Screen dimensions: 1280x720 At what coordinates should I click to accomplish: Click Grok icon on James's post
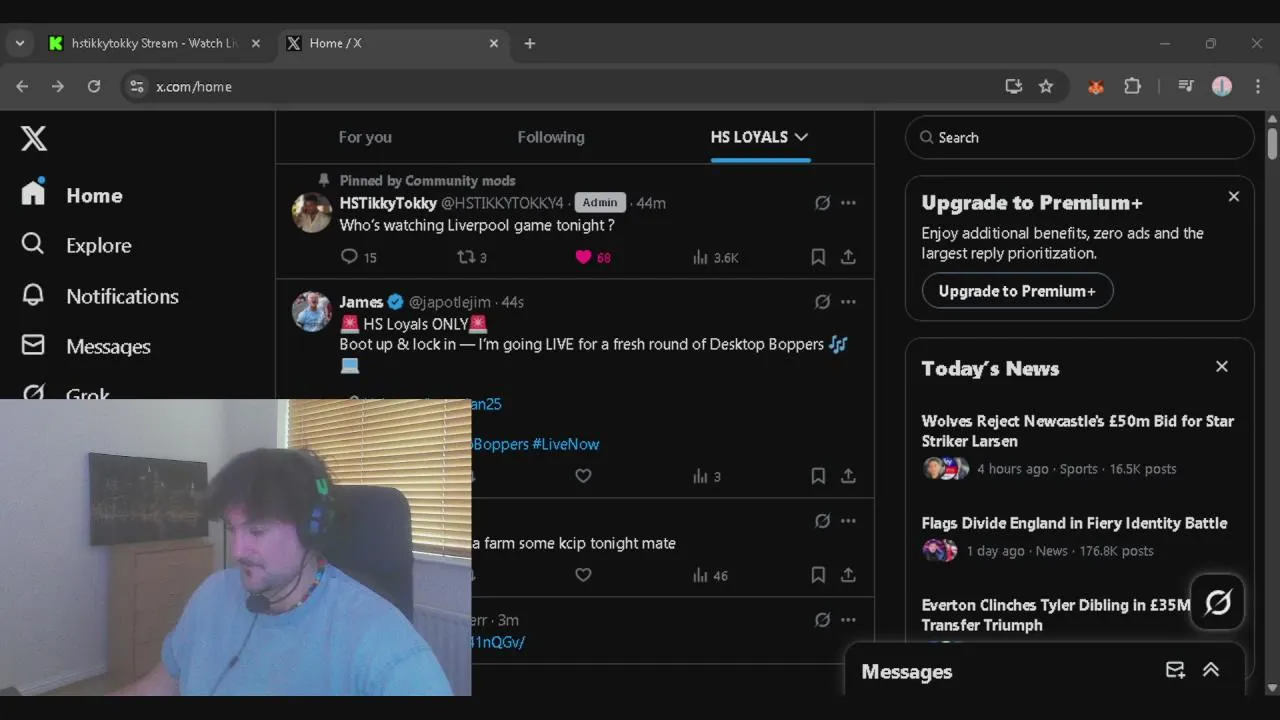pos(822,302)
